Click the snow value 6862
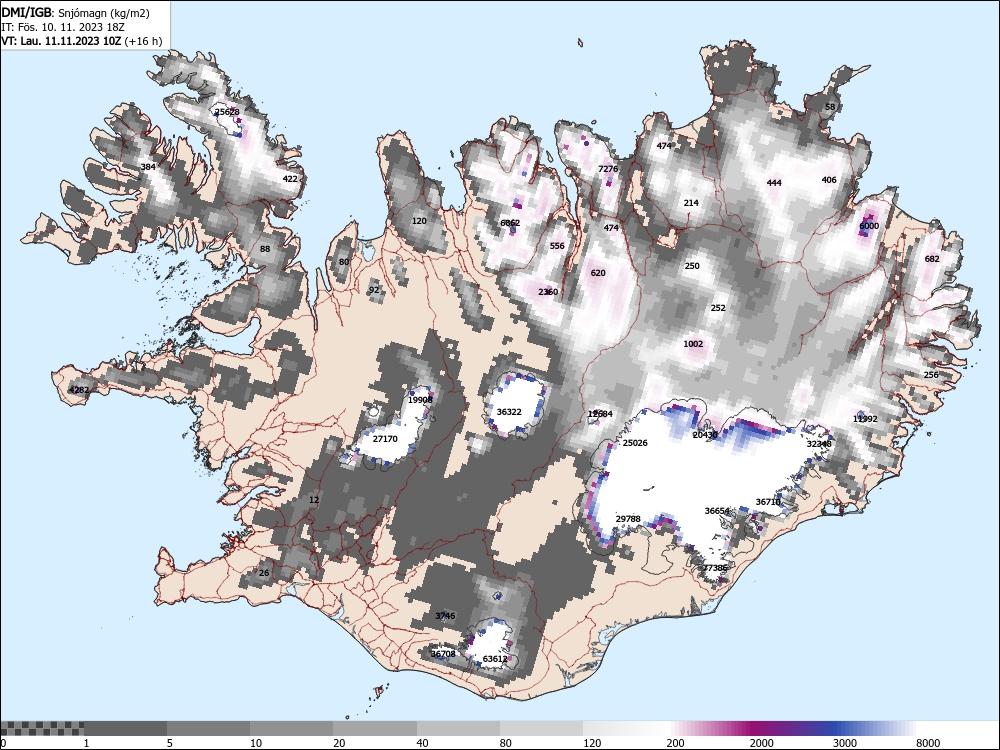Viewport: 1000px width, 750px height. tap(510, 223)
